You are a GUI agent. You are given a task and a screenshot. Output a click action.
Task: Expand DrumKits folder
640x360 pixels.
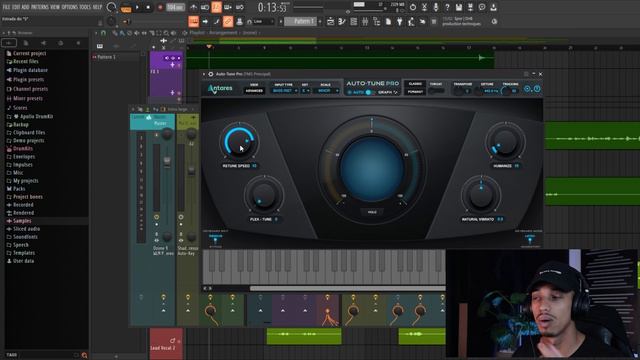pos(22,149)
